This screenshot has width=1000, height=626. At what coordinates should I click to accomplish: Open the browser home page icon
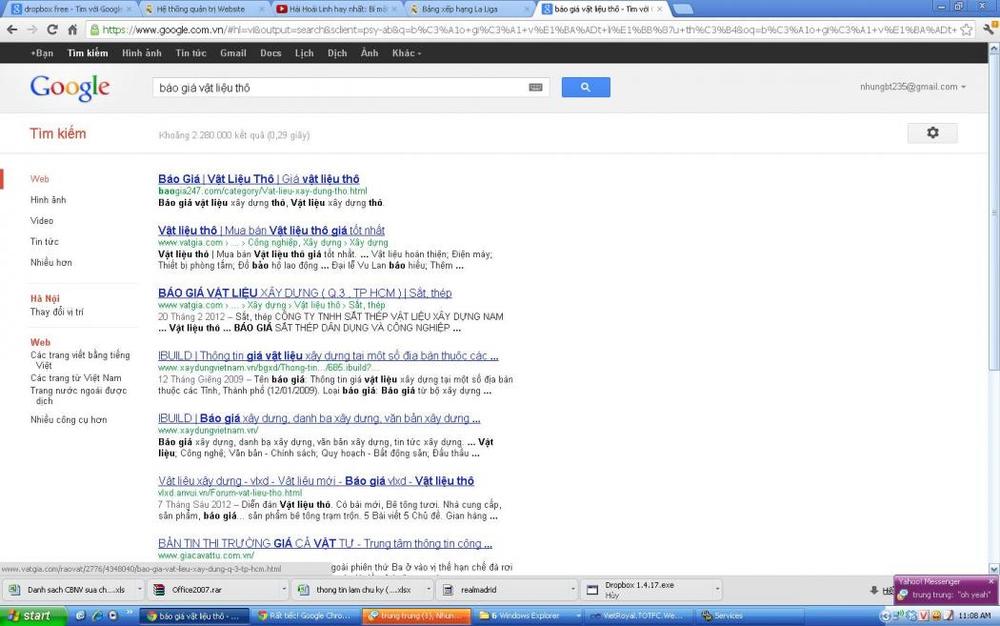point(73,29)
